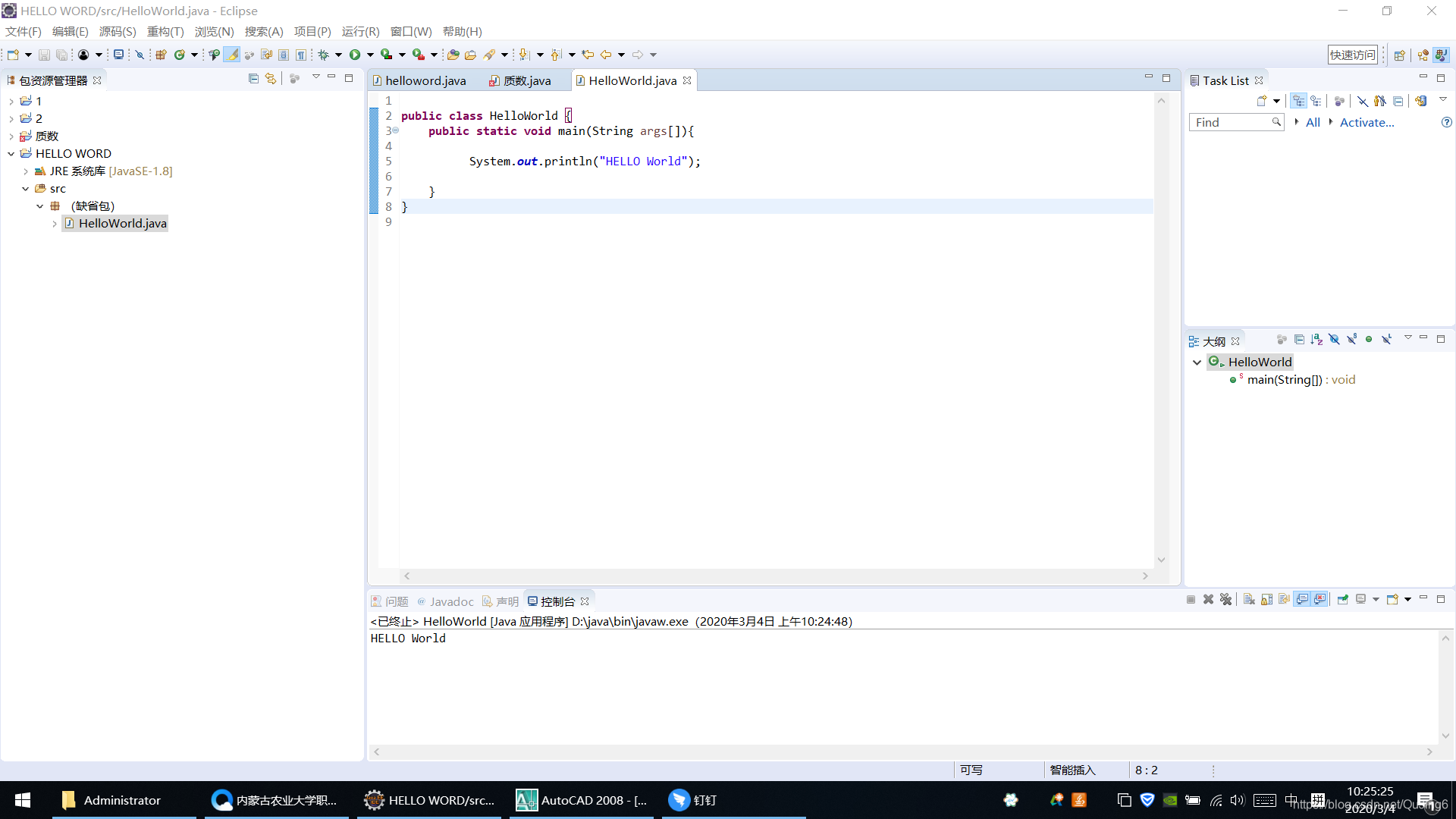Create a new Java class from toolbar
Screen dimensions: 1456x819
(x=182, y=54)
